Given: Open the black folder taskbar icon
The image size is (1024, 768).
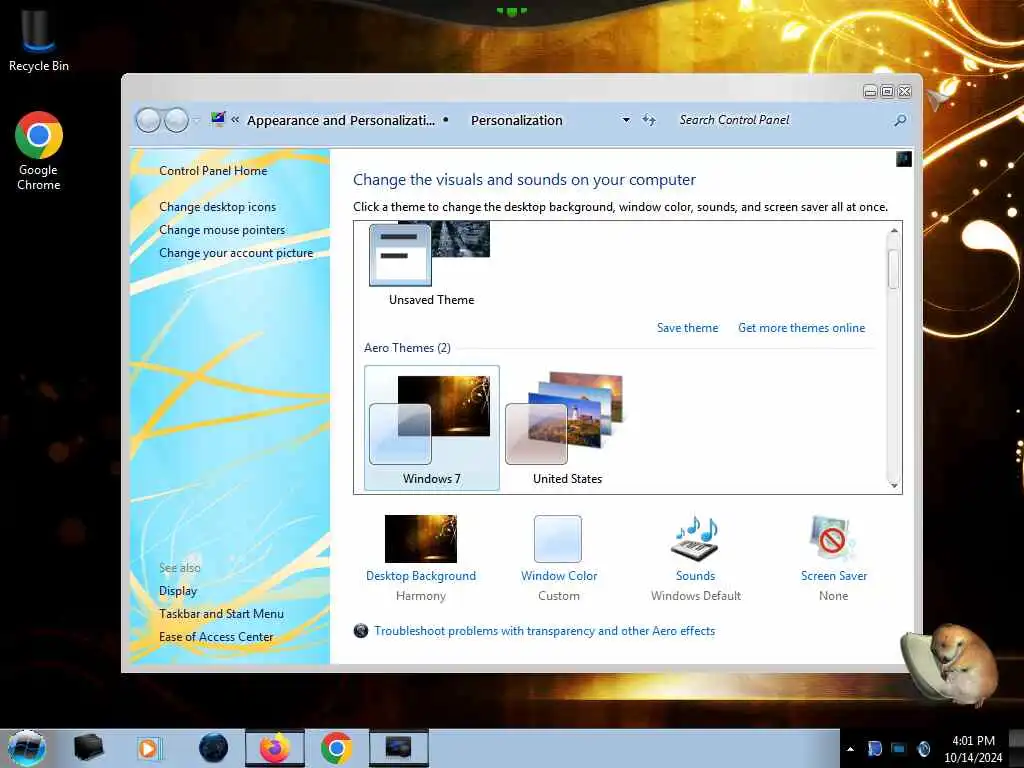Looking at the screenshot, I should (x=89, y=748).
